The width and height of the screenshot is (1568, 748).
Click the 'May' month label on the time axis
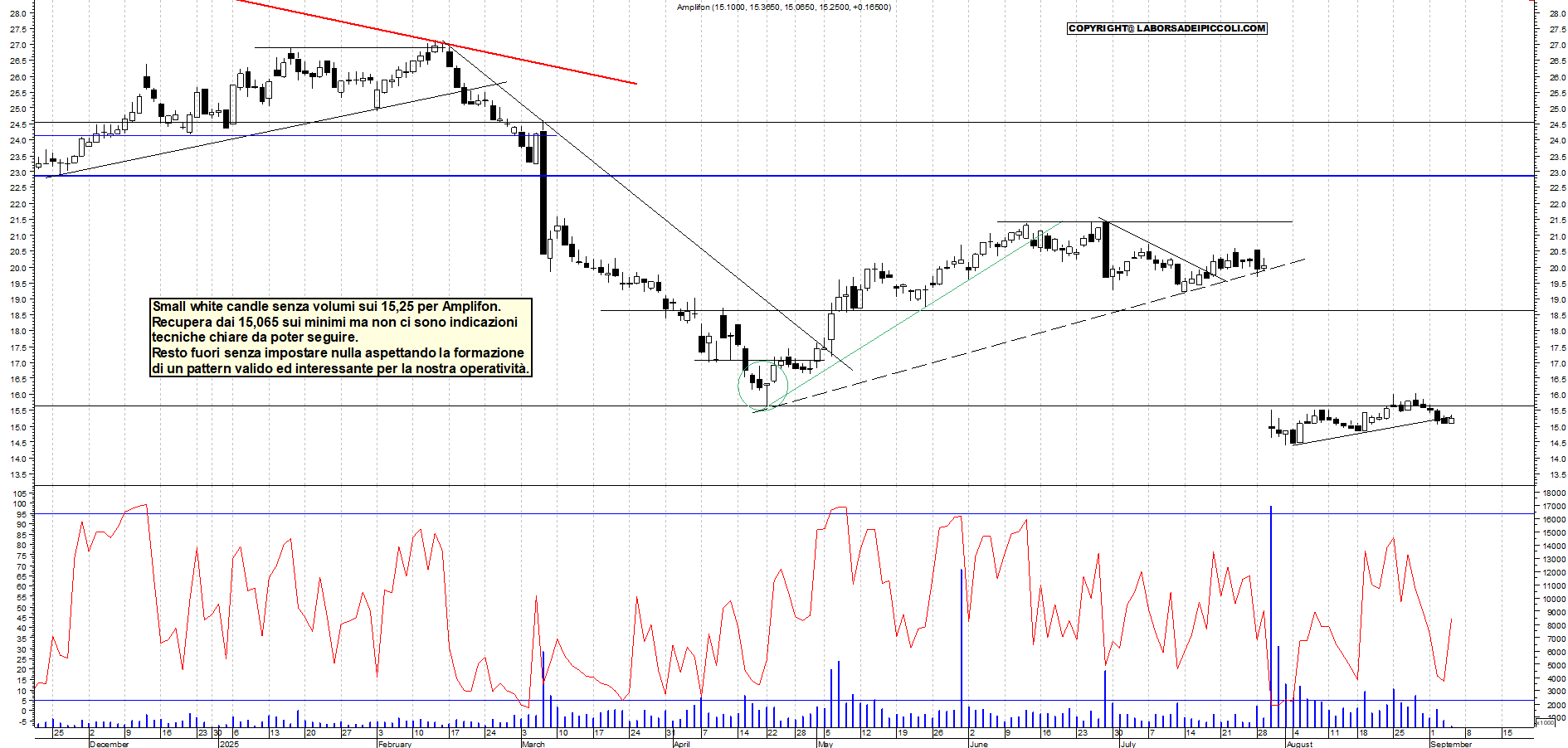coord(825,744)
